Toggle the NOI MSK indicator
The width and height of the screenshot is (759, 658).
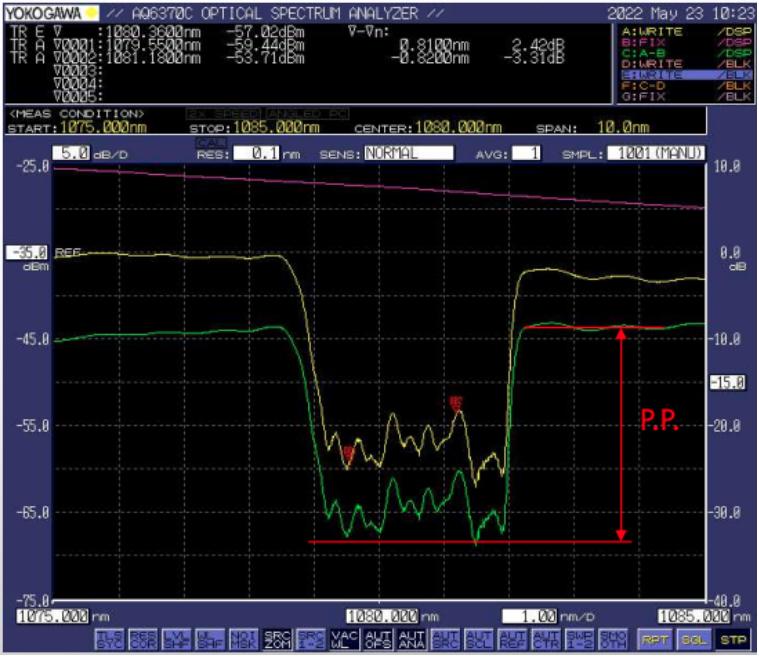pyautogui.click(x=243, y=639)
